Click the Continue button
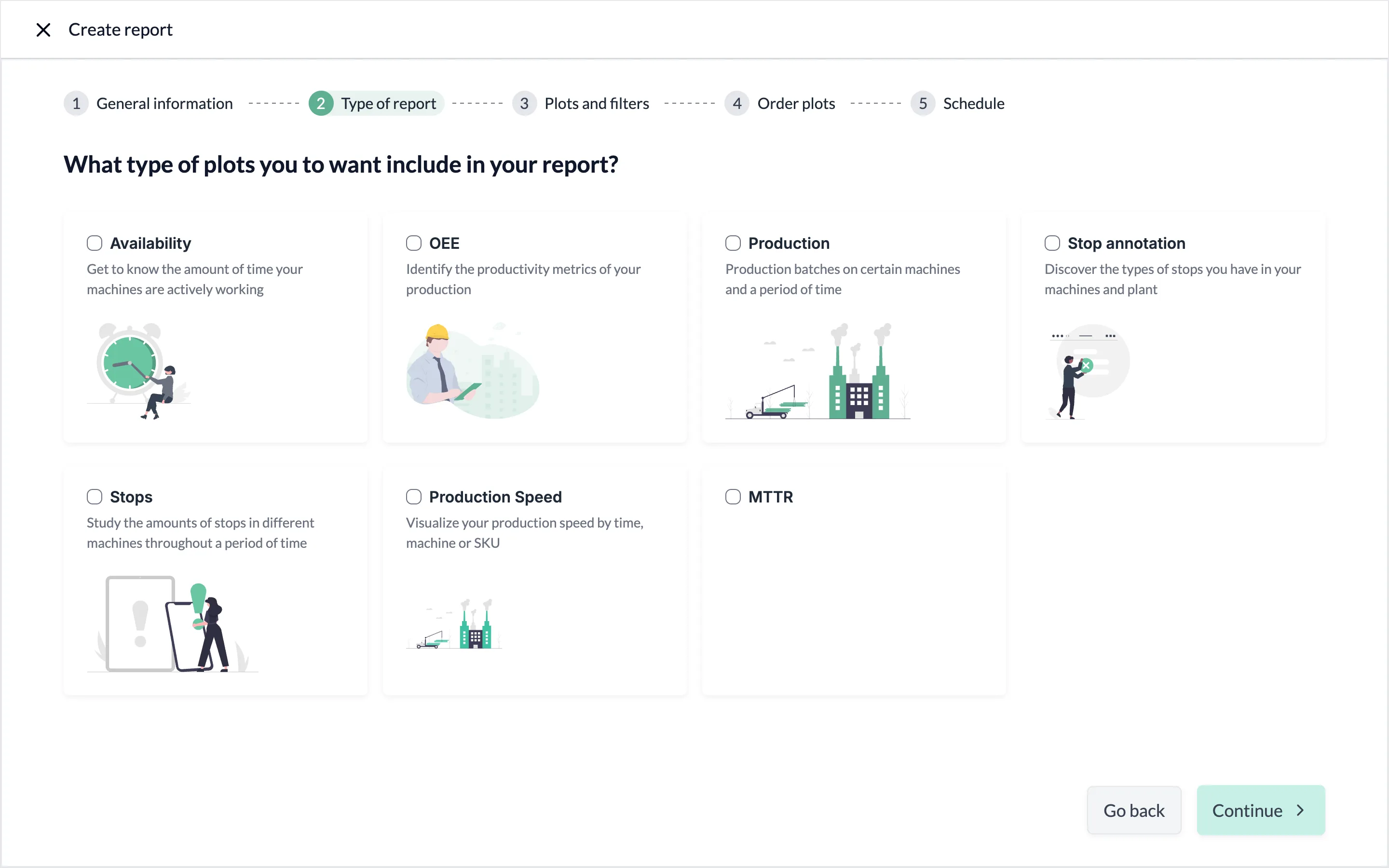The width and height of the screenshot is (1389, 868). pos(1261,810)
